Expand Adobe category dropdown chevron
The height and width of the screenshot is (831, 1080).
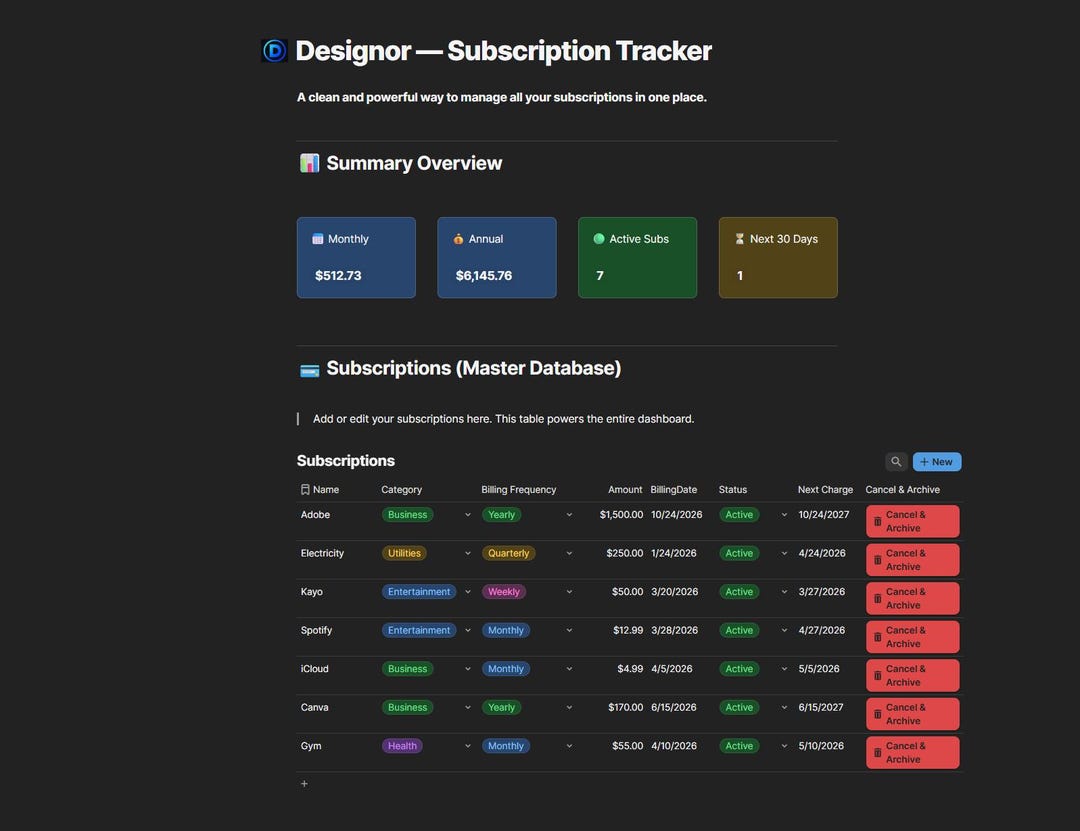(x=468, y=515)
